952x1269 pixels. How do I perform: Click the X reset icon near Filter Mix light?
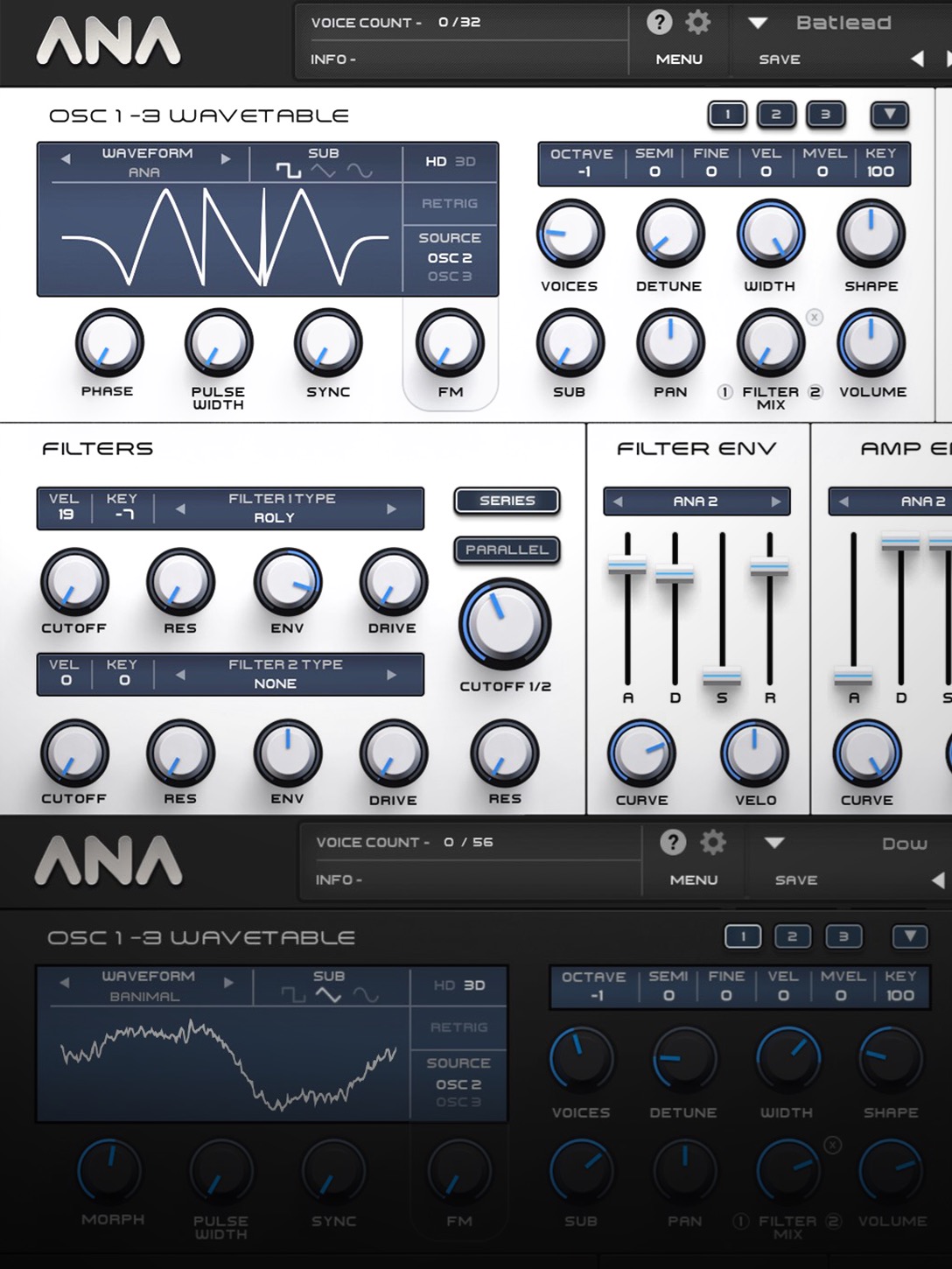815,317
